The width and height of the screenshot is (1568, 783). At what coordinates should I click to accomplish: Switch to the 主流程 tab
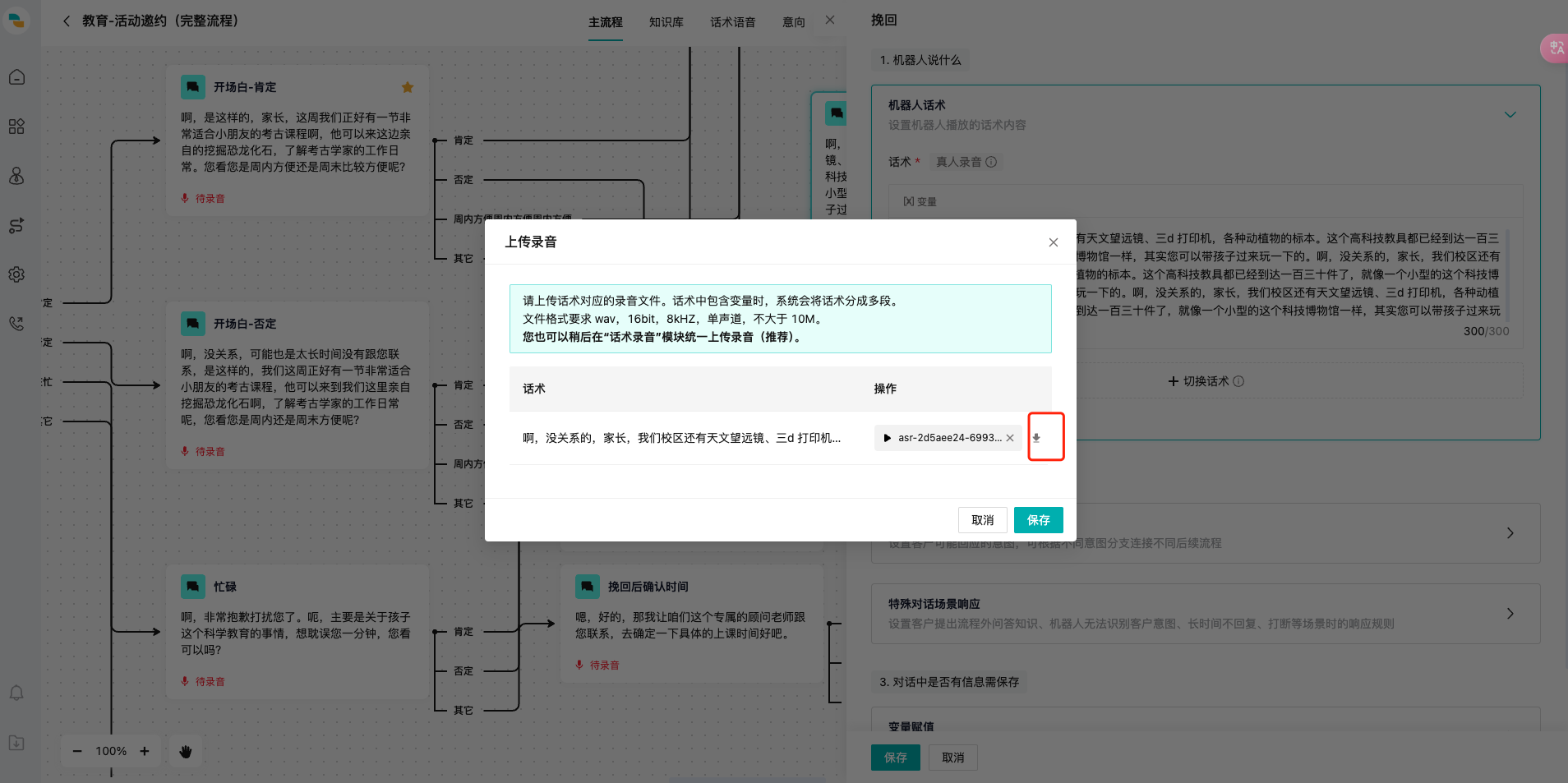pyautogui.click(x=606, y=22)
